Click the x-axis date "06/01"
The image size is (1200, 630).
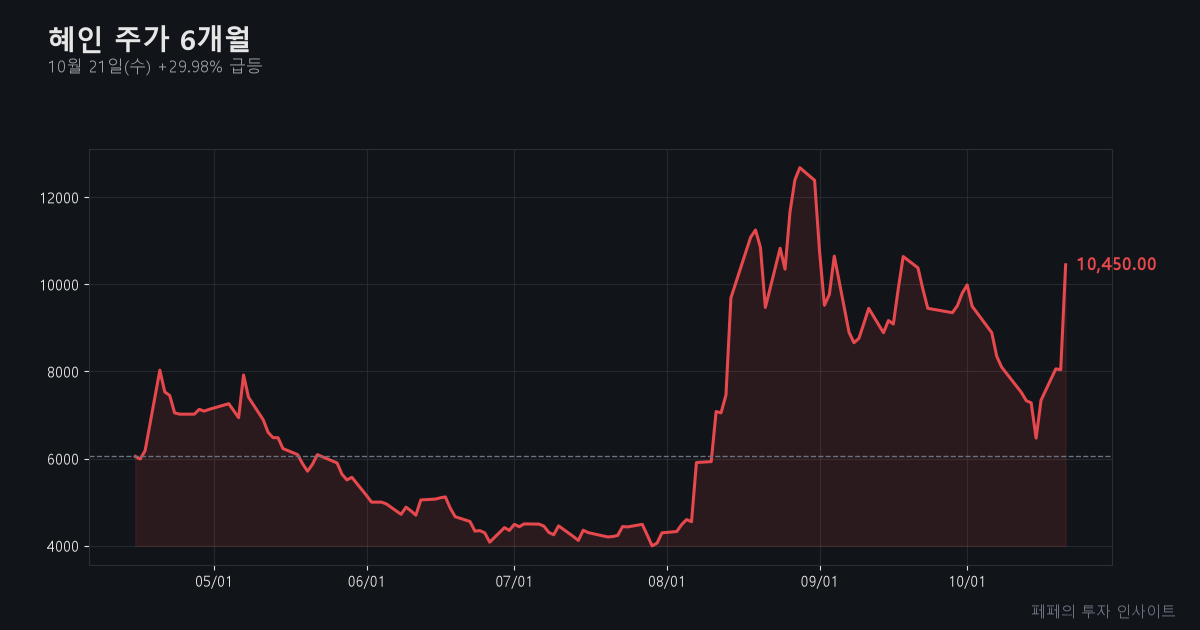point(367,581)
